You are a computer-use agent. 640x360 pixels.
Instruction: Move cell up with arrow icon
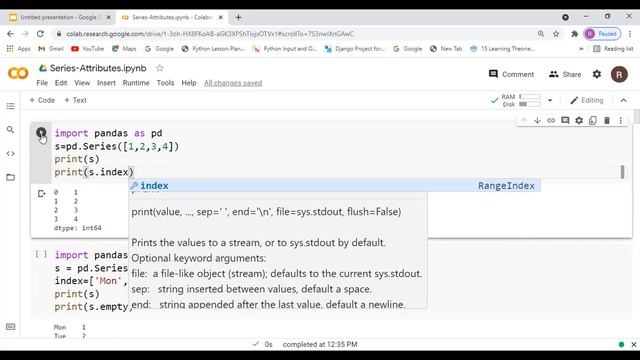[x=523, y=120]
